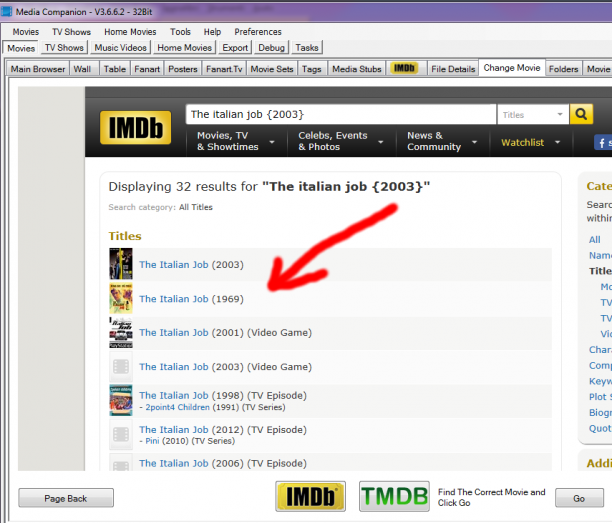Switch to the Debug tab
This screenshot has width=612, height=523.
[x=271, y=48]
